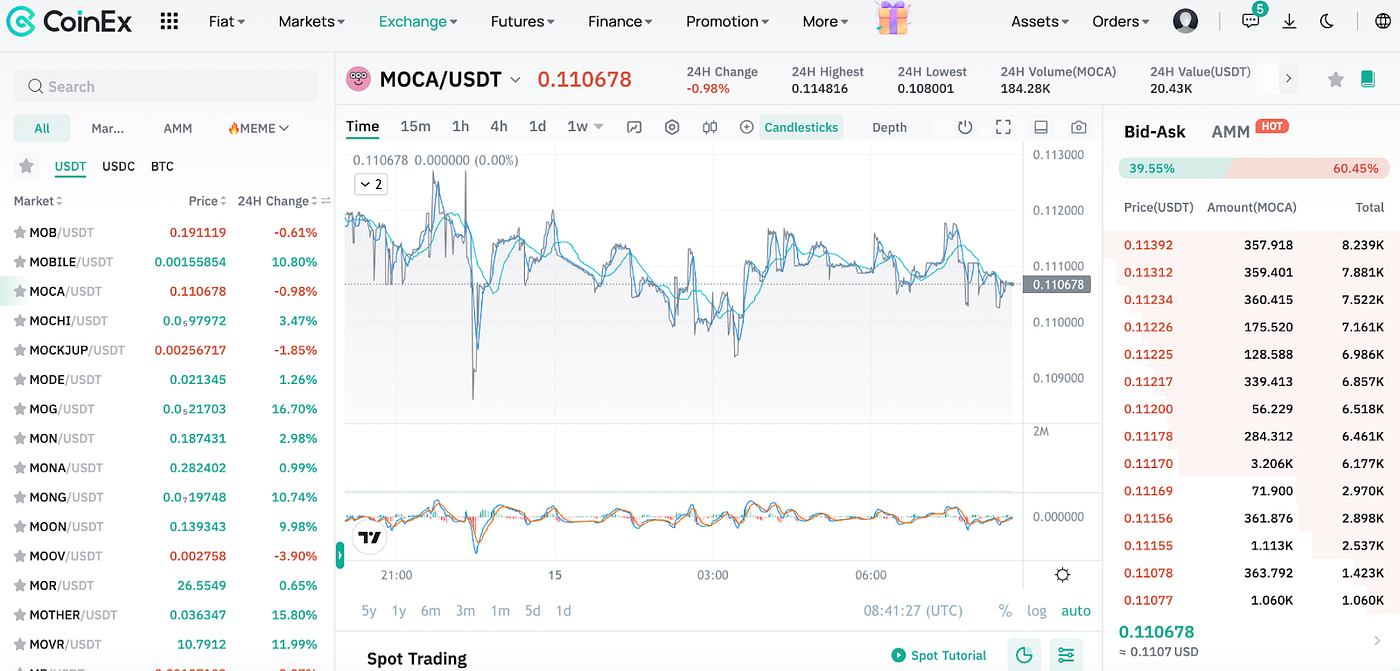Click the indicators plus icon on chart toolbar

pyautogui.click(x=746, y=127)
